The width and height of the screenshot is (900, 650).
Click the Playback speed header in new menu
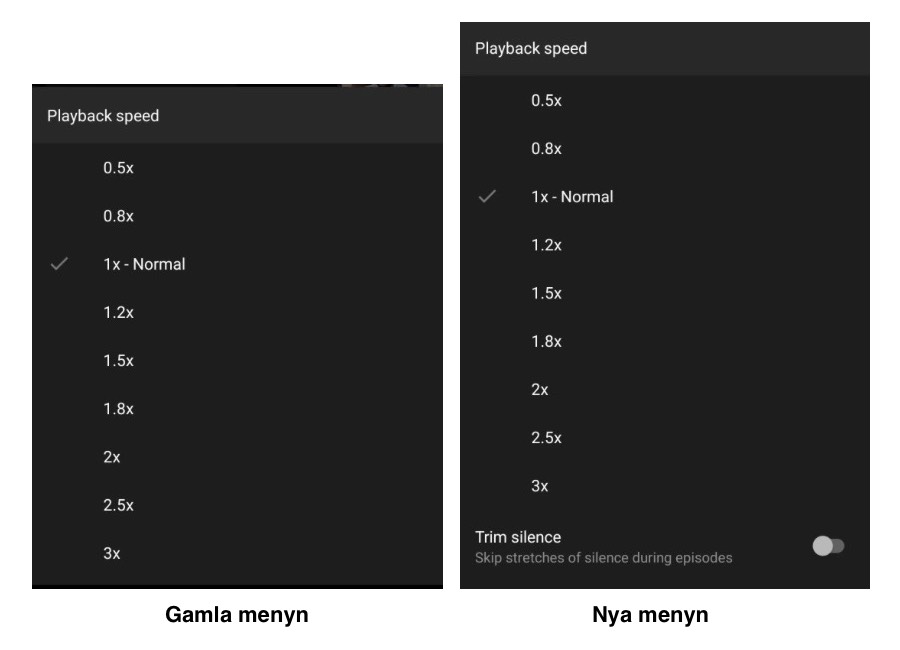[x=531, y=47]
